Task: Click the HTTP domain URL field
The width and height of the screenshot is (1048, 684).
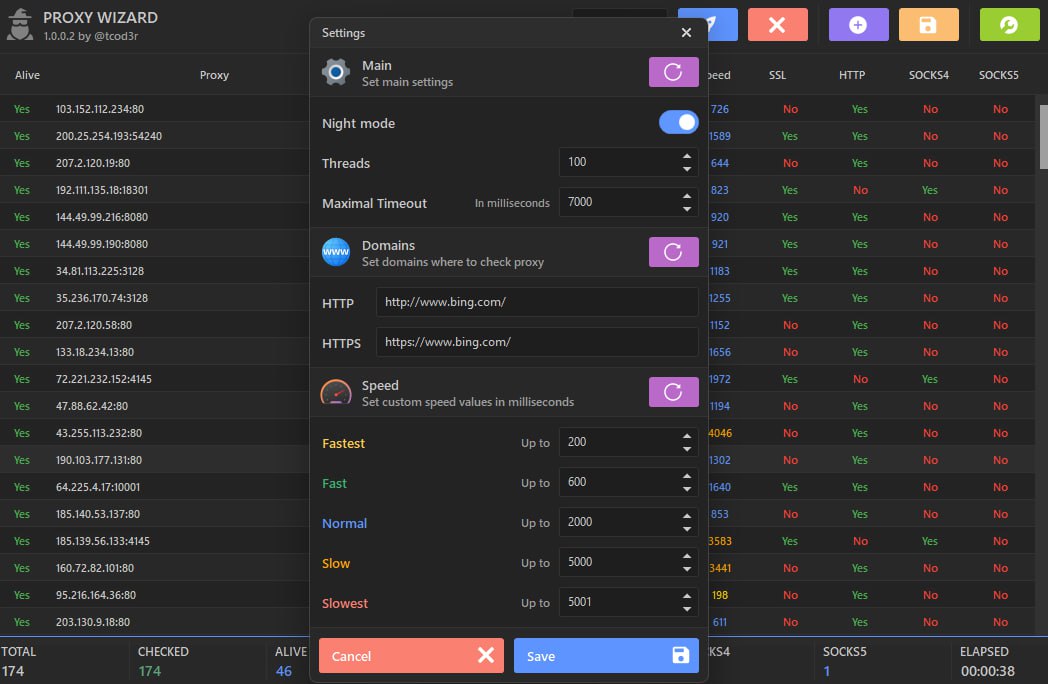Action: (x=537, y=302)
